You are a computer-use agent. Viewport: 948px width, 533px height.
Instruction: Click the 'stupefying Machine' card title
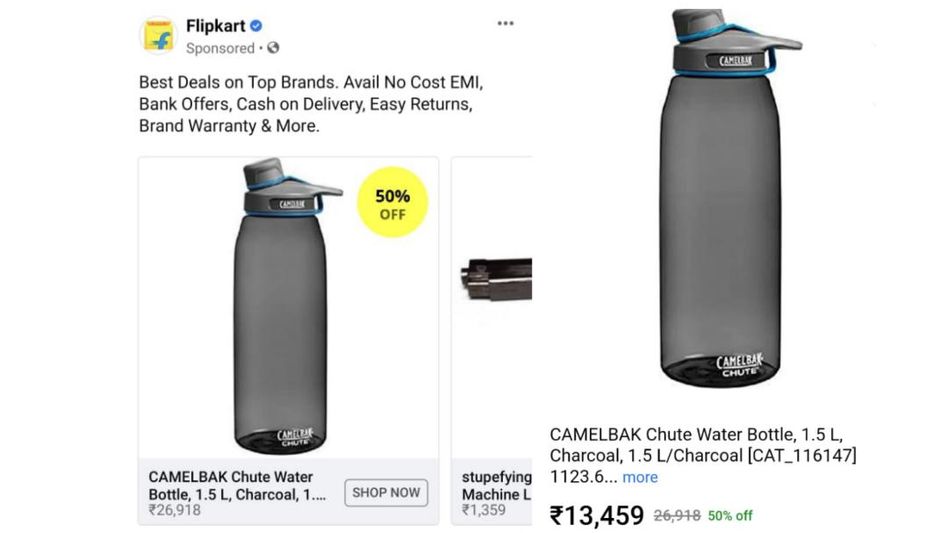coord(496,485)
